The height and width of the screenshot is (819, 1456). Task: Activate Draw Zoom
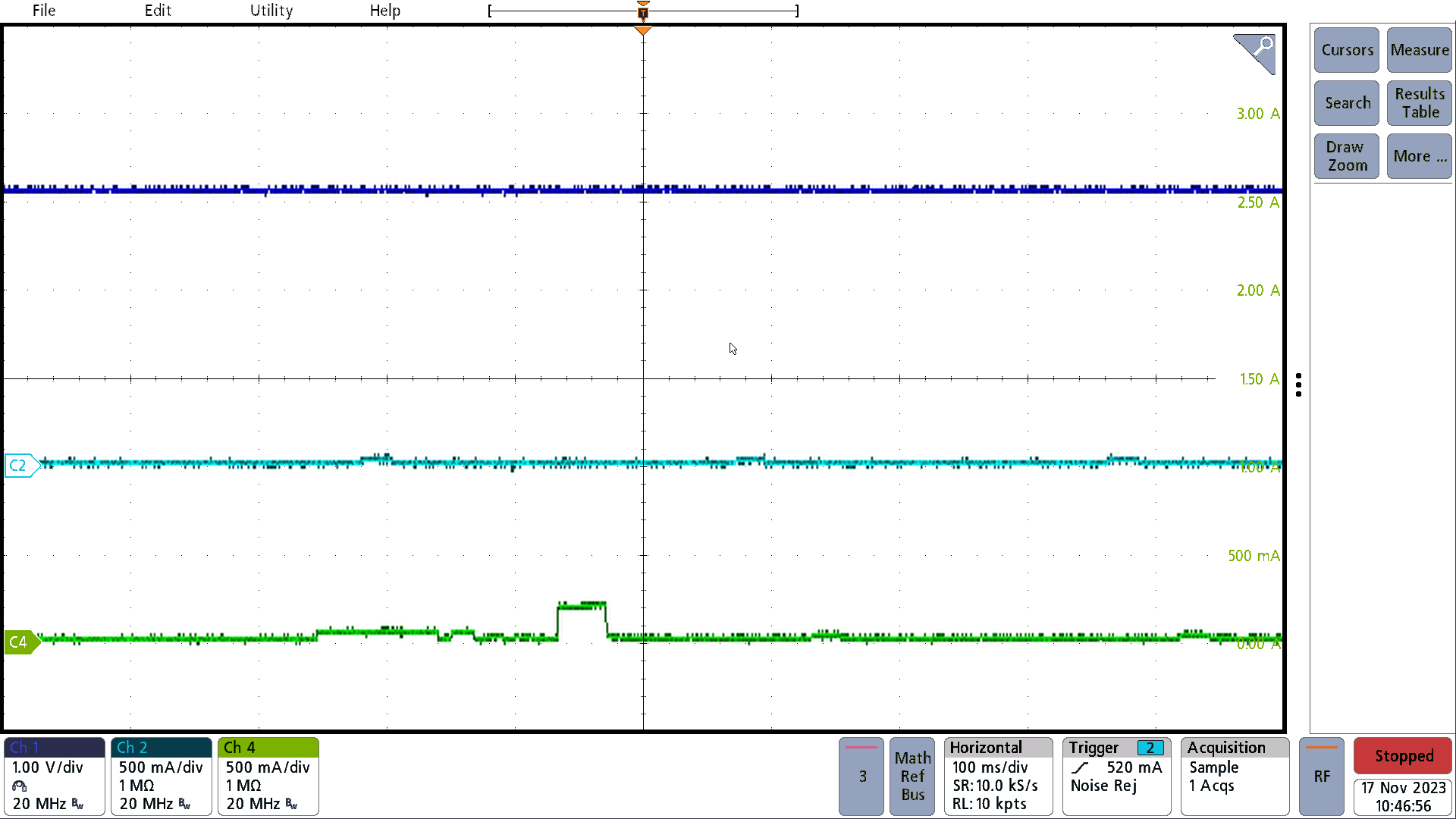1347,156
